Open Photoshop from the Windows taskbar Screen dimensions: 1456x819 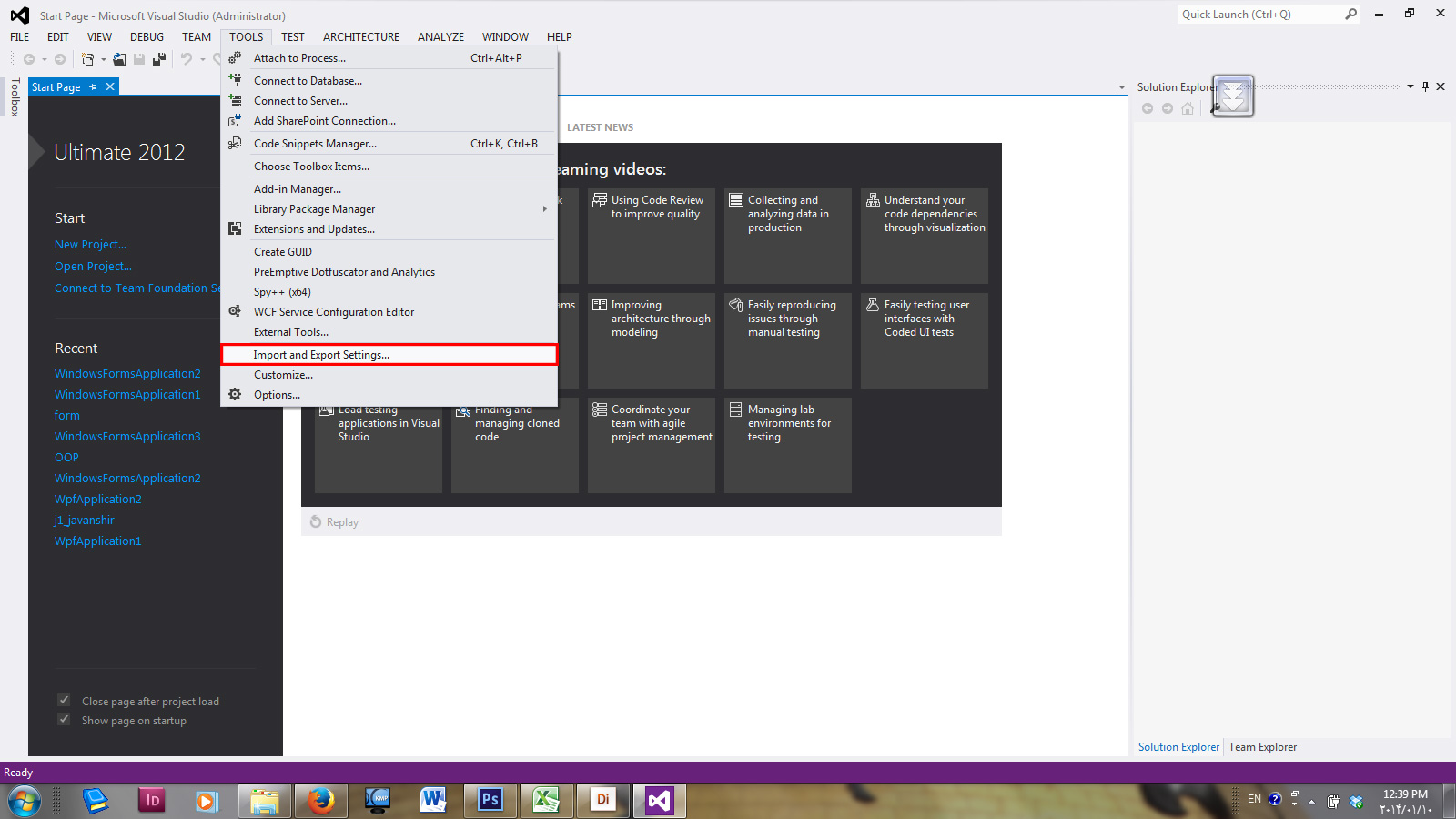coord(490,800)
